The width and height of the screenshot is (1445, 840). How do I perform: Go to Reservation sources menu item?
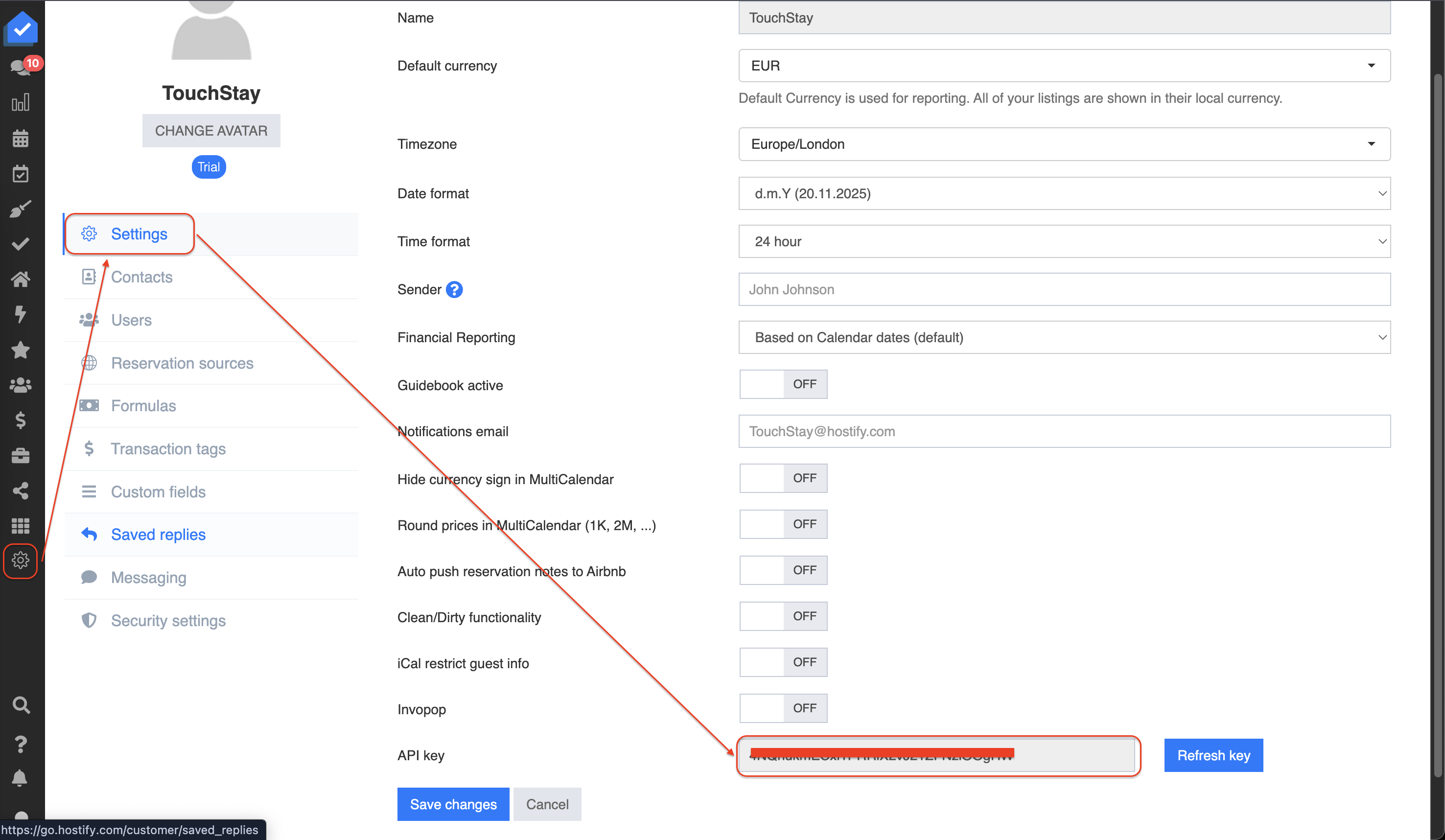pyautogui.click(x=182, y=363)
